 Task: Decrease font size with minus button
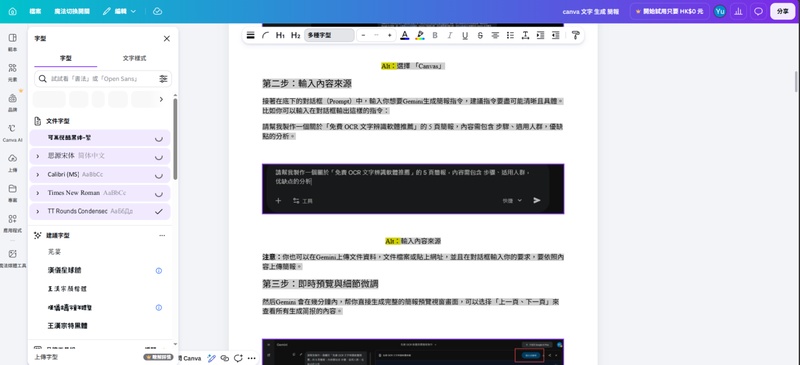click(x=363, y=35)
